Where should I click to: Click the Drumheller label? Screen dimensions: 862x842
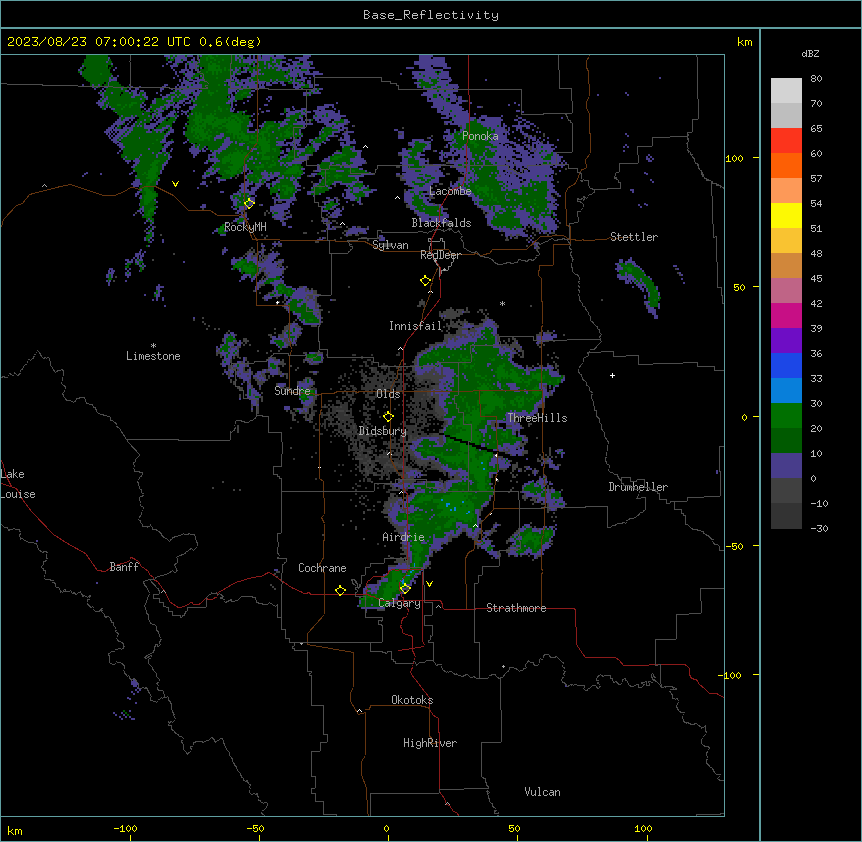tap(638, 487)
